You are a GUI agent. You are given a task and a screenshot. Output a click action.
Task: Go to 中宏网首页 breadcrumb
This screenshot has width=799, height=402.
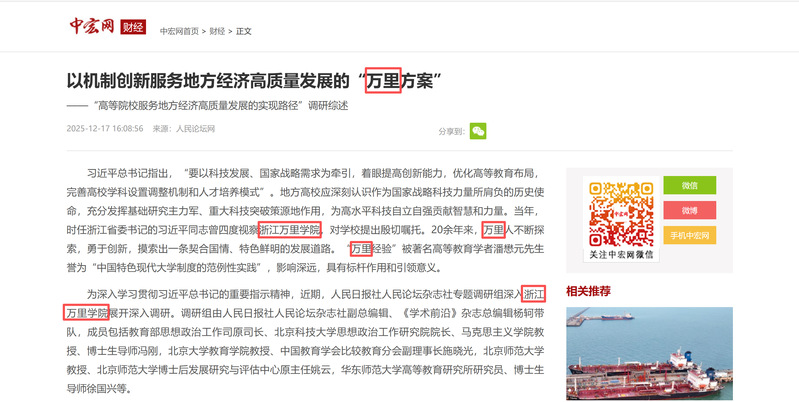179,31
